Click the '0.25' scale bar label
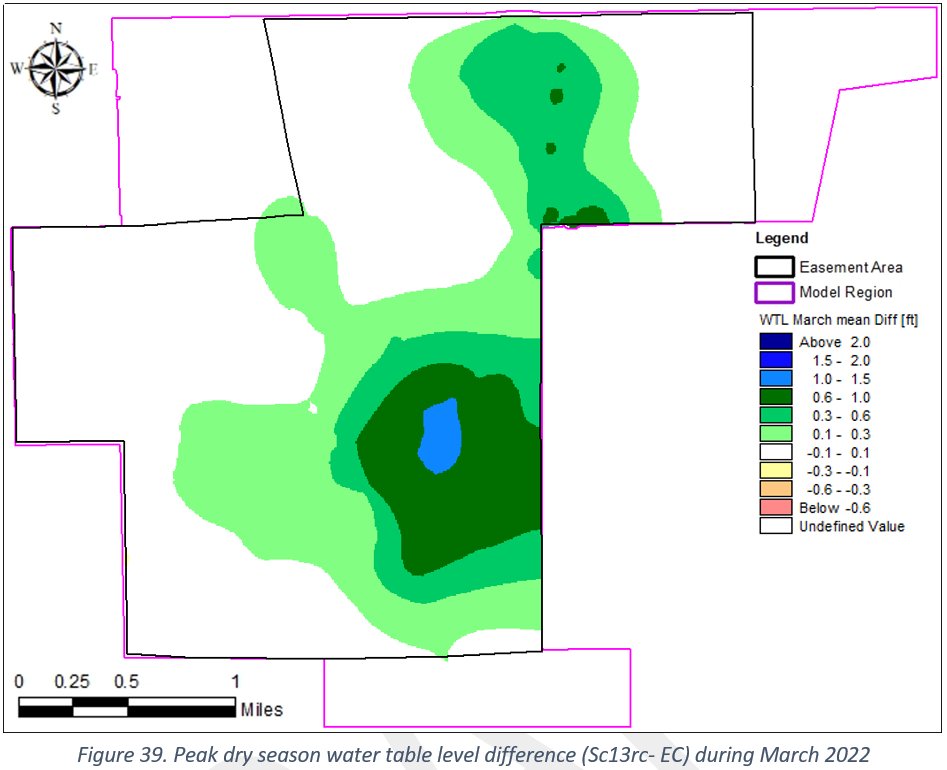The width and height of the screenshot is (947, 770). click(72, 682)
